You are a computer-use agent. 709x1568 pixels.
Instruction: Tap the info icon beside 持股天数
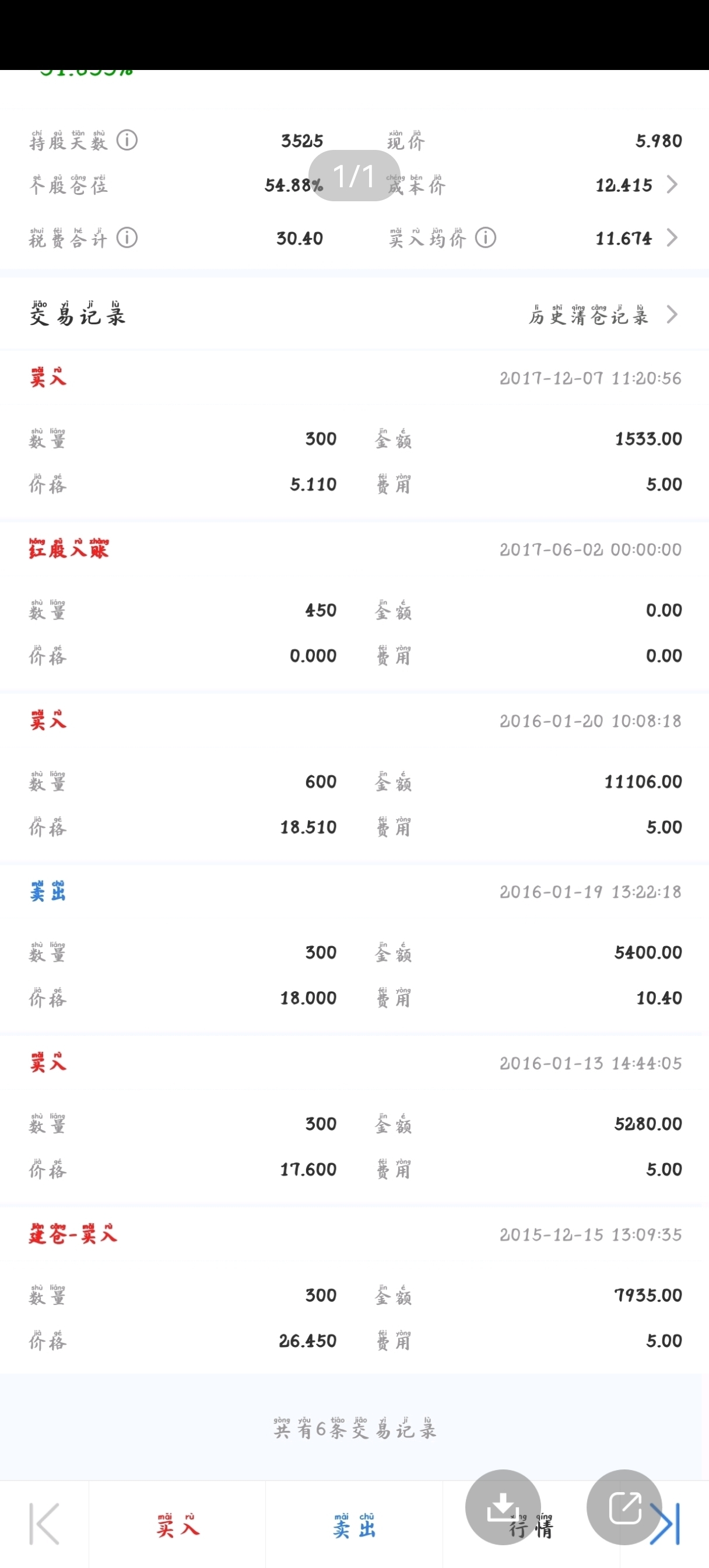point(127,141)
